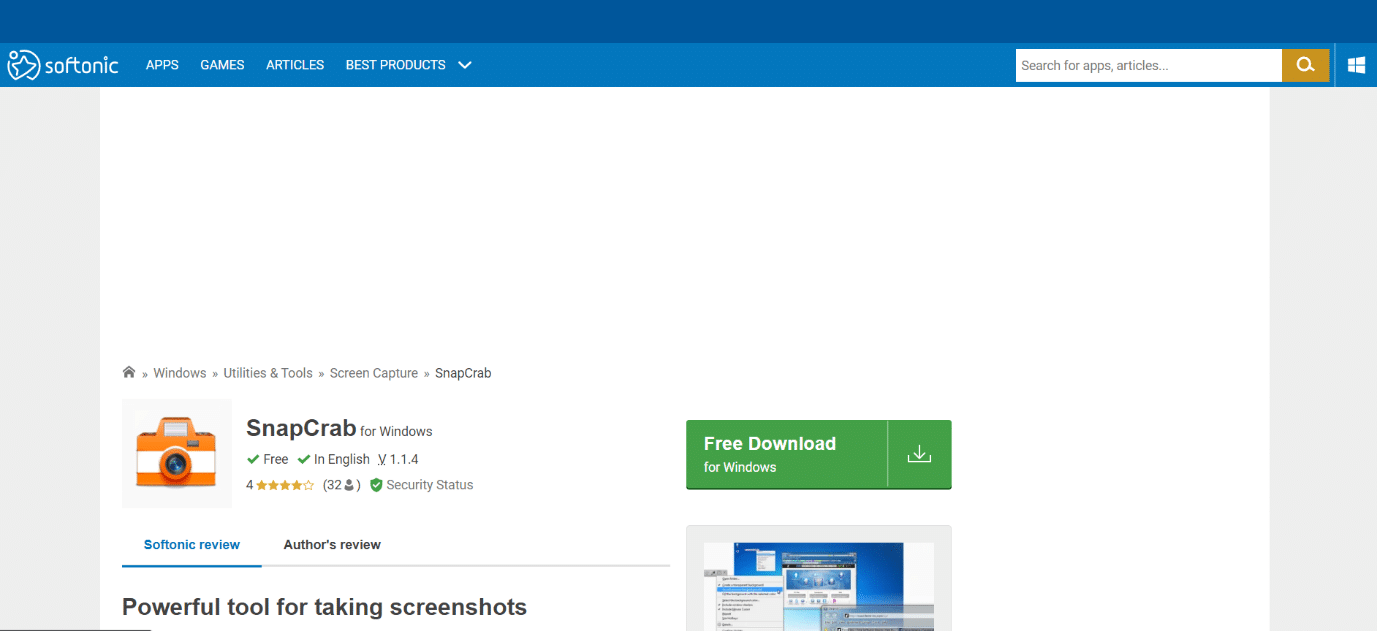
Task: Switch to Softonic review tab
Action: coord(192,545)
